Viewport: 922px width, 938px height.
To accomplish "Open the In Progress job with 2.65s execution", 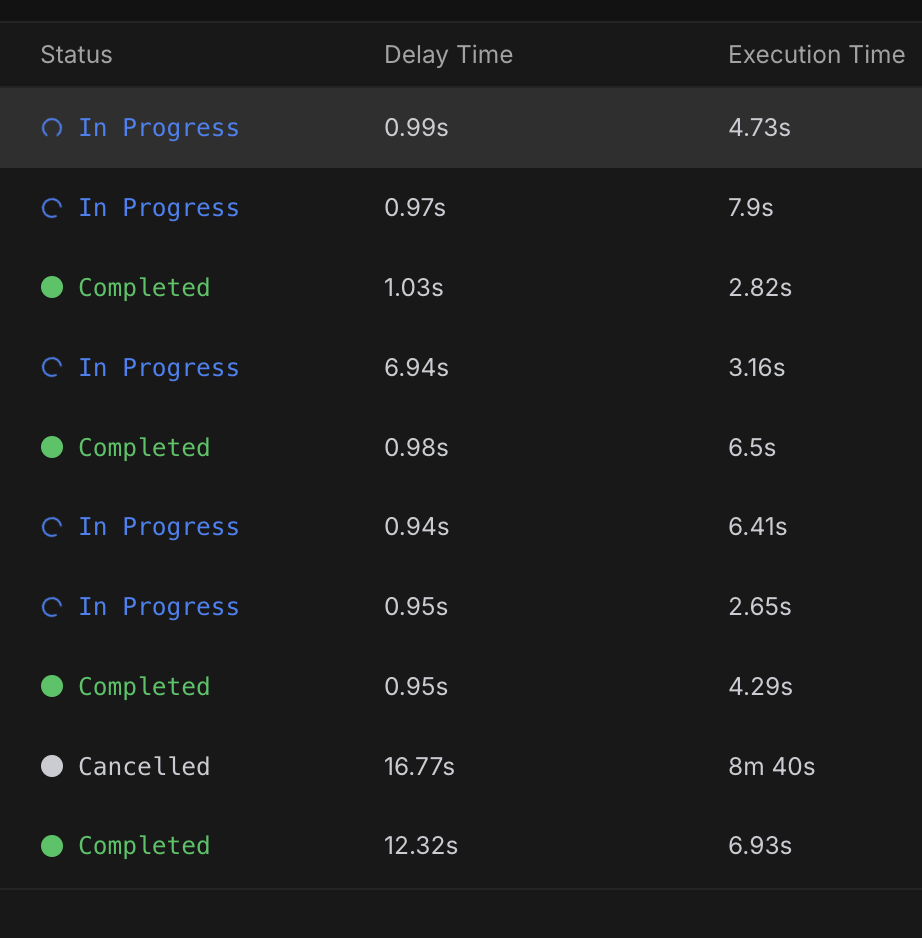I will (461, 607).
